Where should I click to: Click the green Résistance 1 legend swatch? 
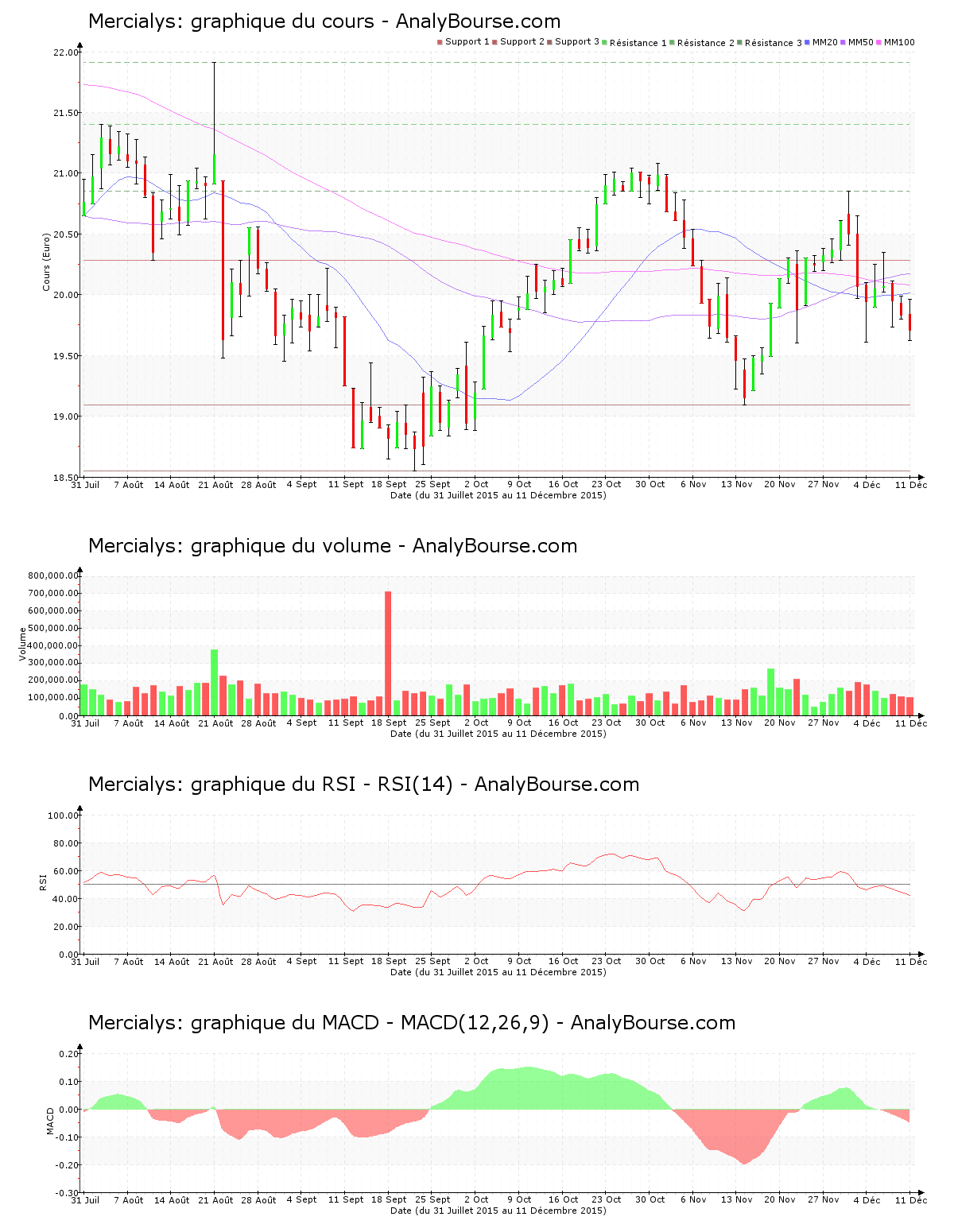coord(605,42)
